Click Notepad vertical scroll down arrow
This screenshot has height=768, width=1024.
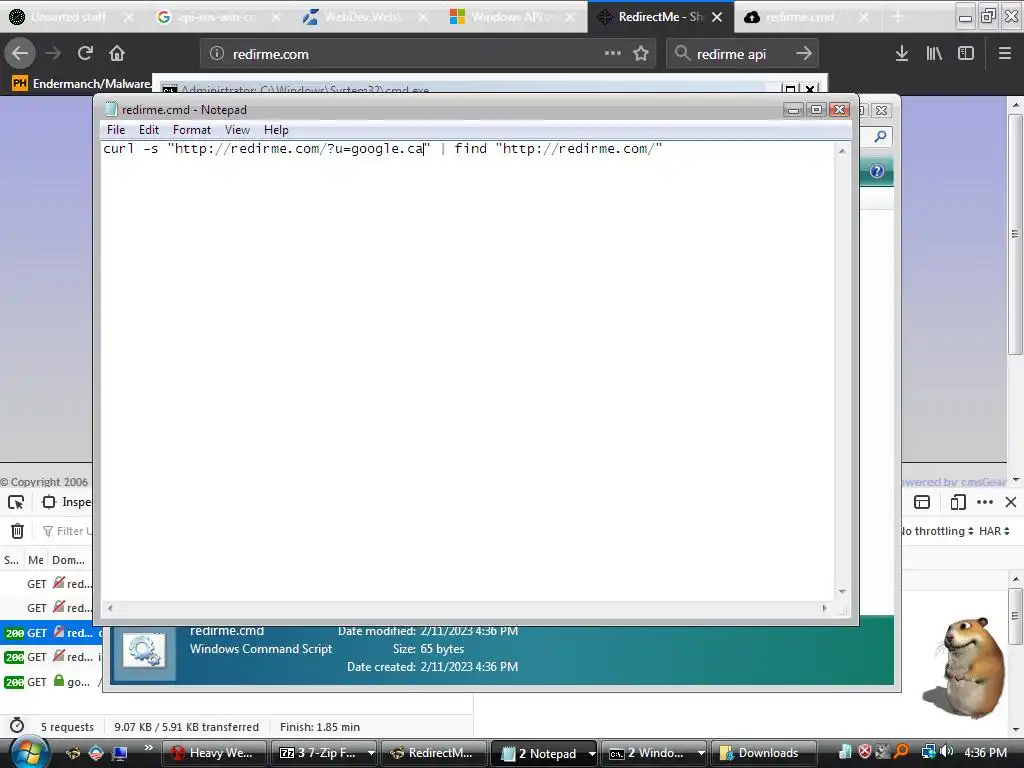click(842, 592)
